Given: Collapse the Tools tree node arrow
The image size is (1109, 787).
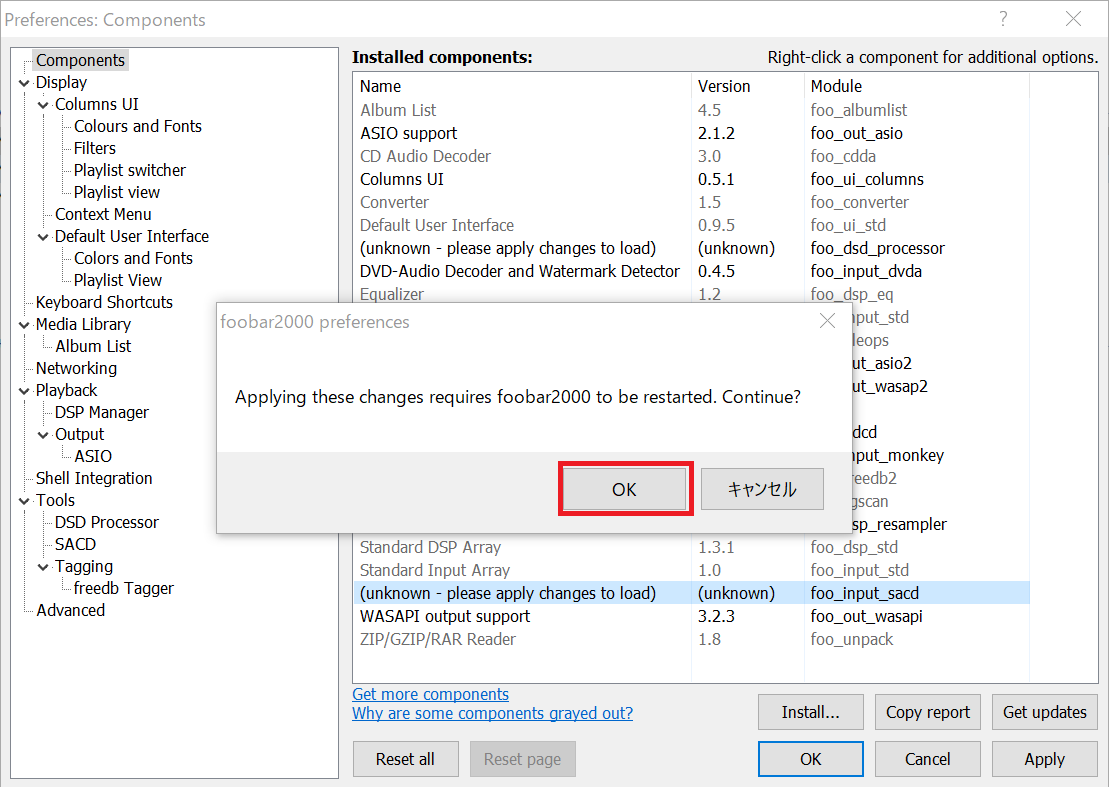Looking at the screenshot, I should [24, 501].
